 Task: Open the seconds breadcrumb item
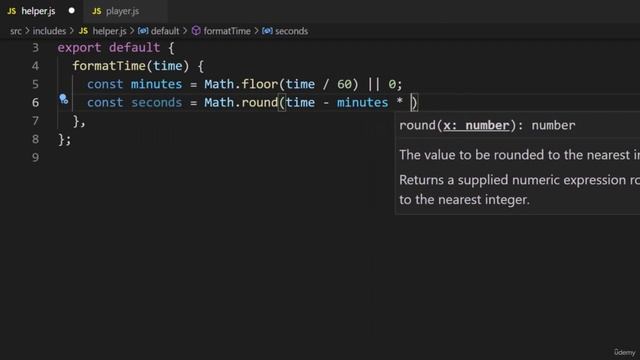(x=291, y=31)
